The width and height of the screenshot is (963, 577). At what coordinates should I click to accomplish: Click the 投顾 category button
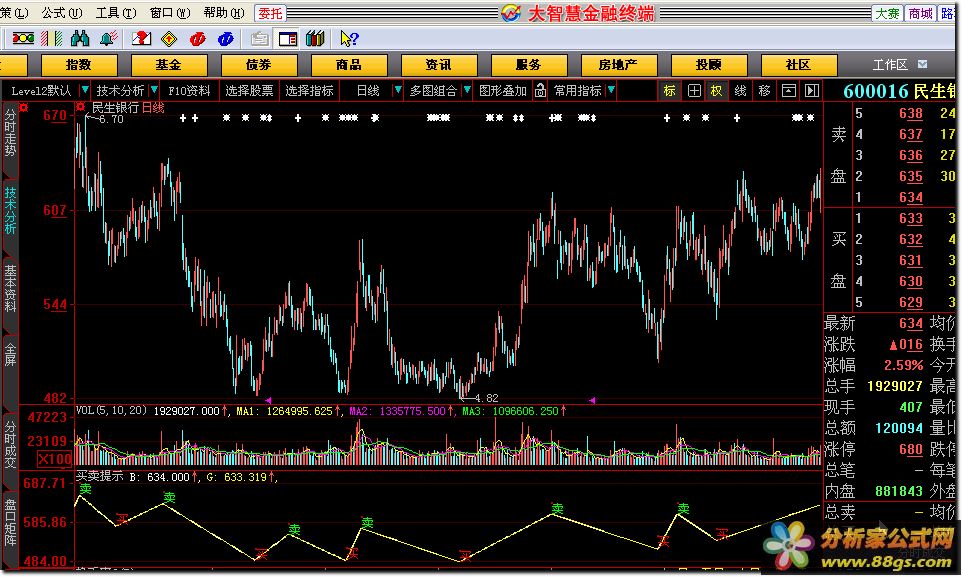(709, 65)
